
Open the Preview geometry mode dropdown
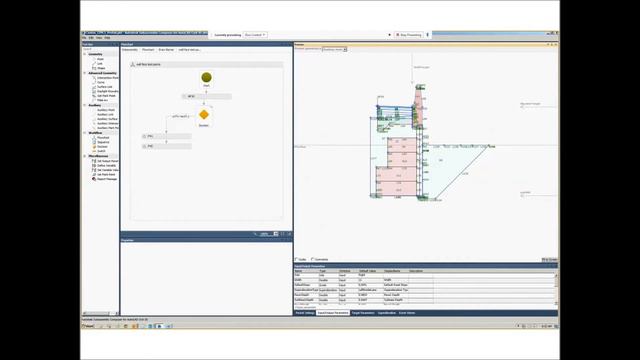pos(334,49)
